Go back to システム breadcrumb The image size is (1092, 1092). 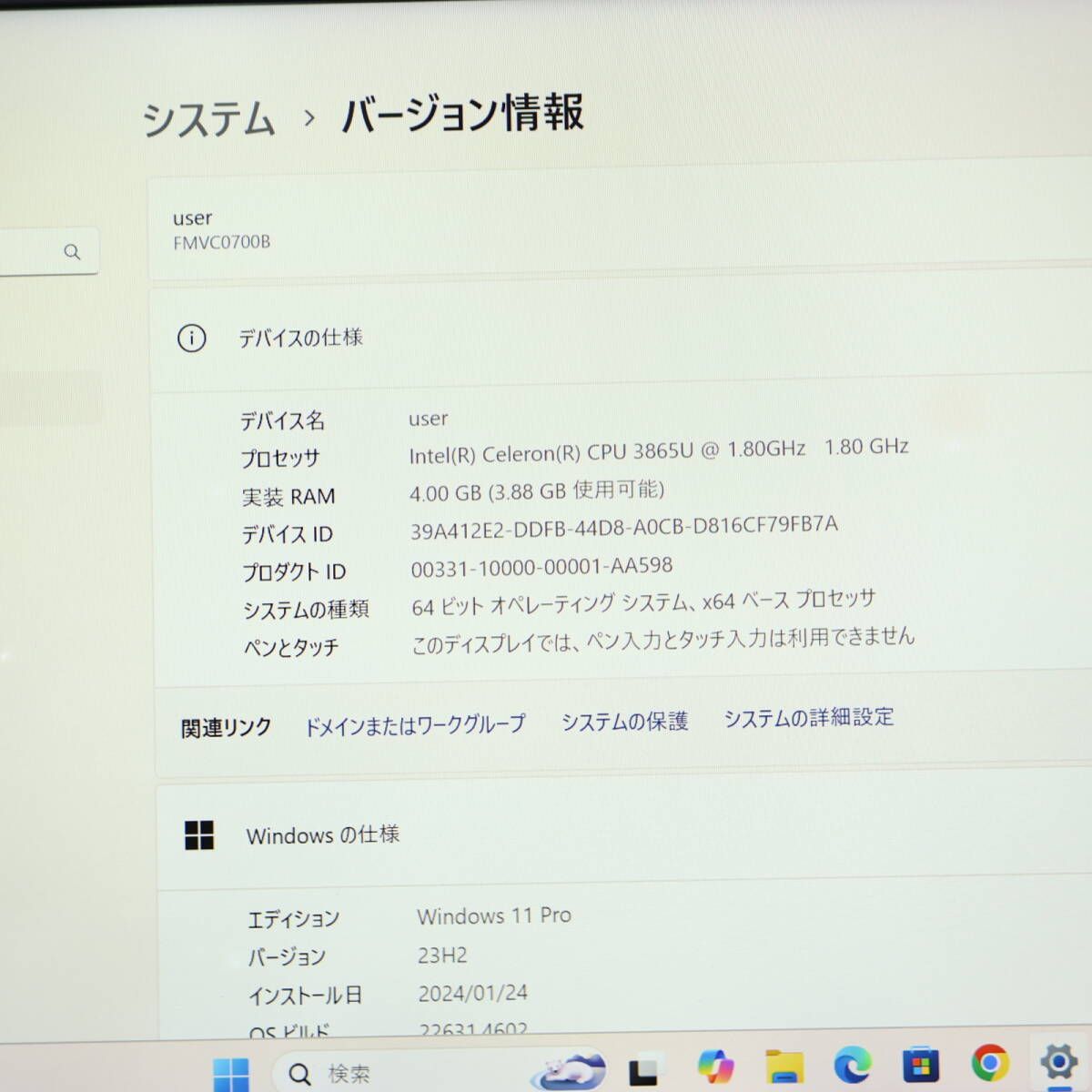(208, 120)
